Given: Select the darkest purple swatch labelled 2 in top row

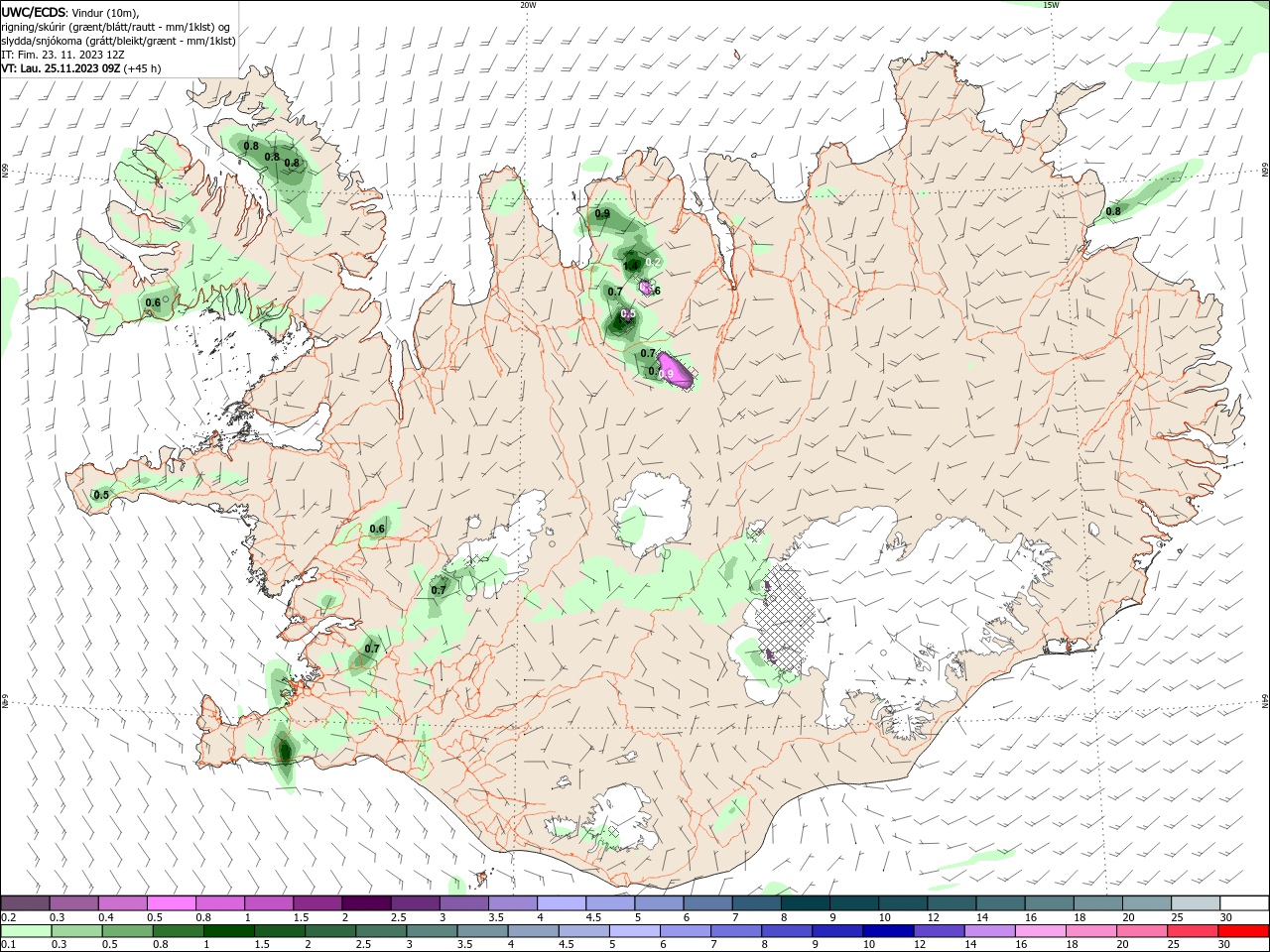Looking at the screenshot, I should [365, 903].
